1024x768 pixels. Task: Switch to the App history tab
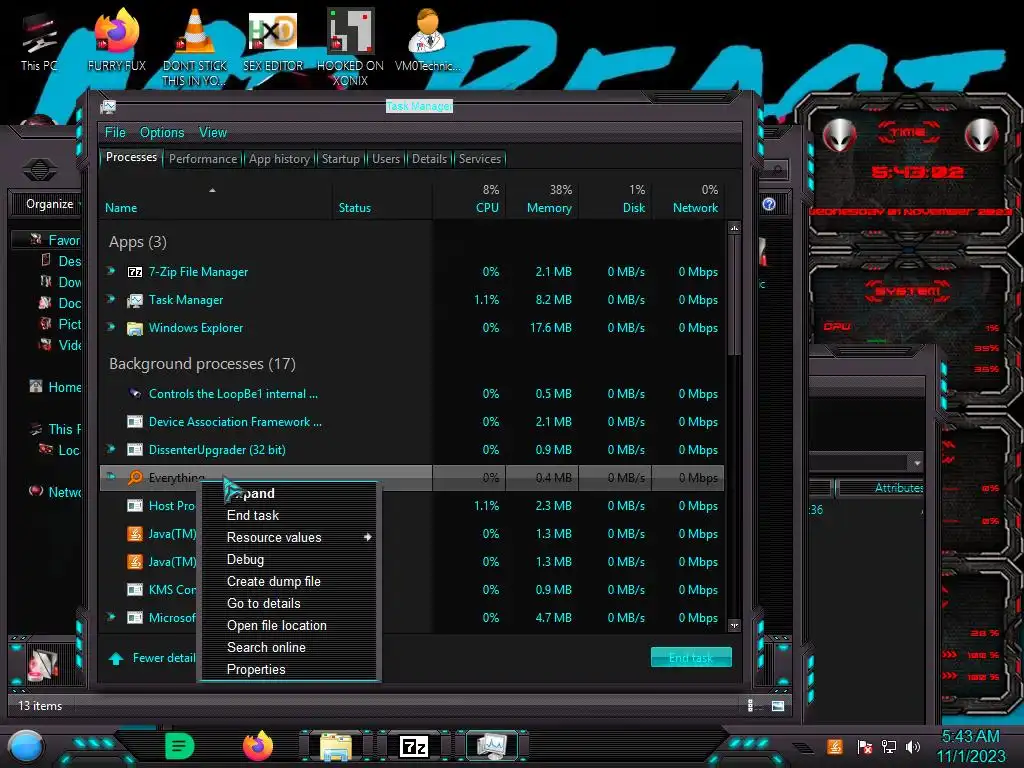point(279,159)
